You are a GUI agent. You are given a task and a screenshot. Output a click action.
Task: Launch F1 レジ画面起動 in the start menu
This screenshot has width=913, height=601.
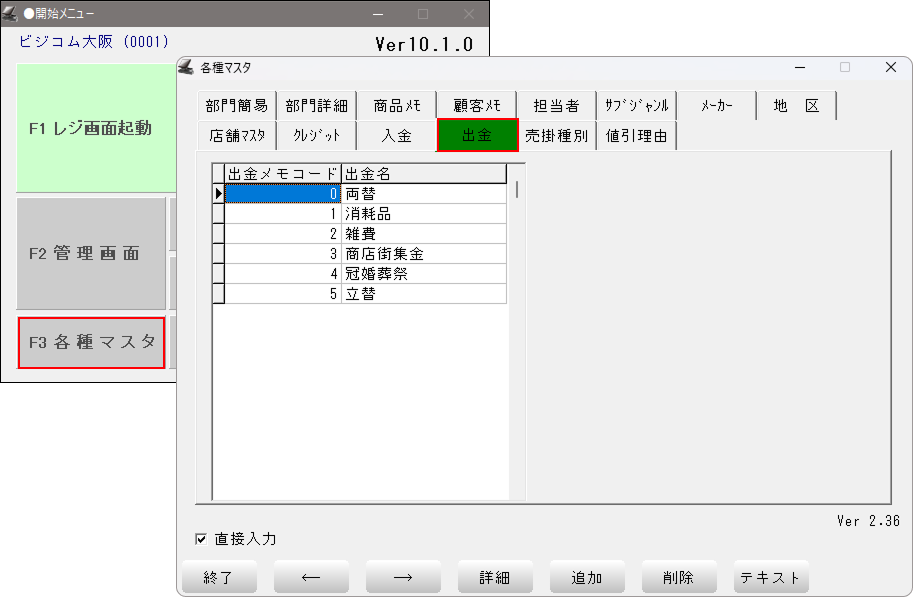pyautogui.click(x=91, y=128)
